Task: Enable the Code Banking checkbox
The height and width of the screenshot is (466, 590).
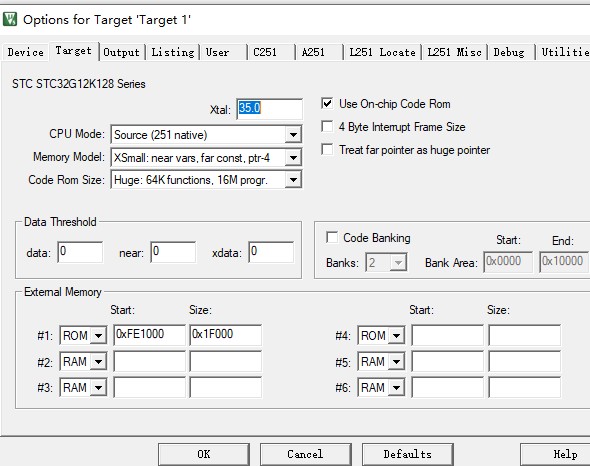Action: pos(331,238)
